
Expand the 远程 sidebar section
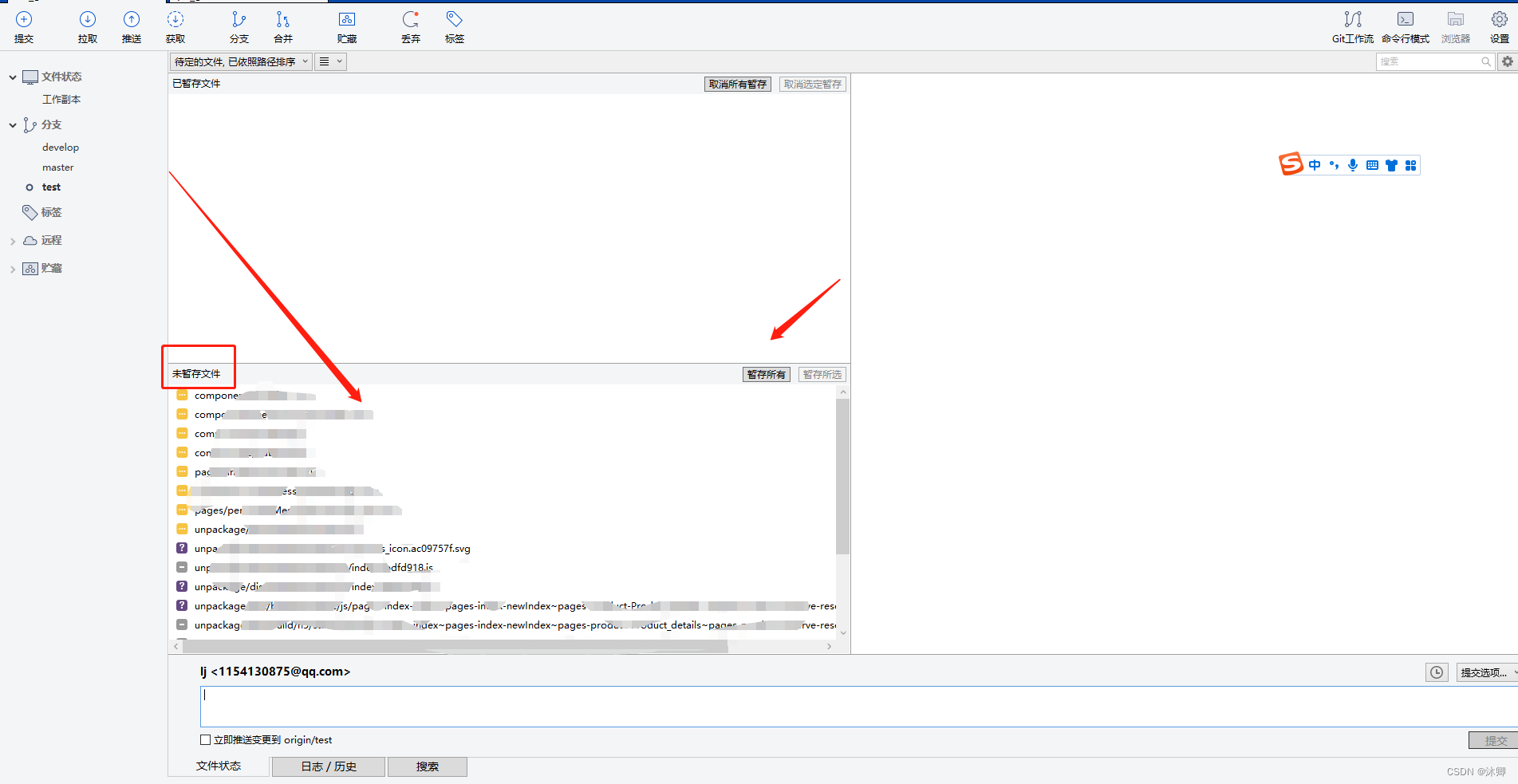pyautogui.click(x=12, y=240)
